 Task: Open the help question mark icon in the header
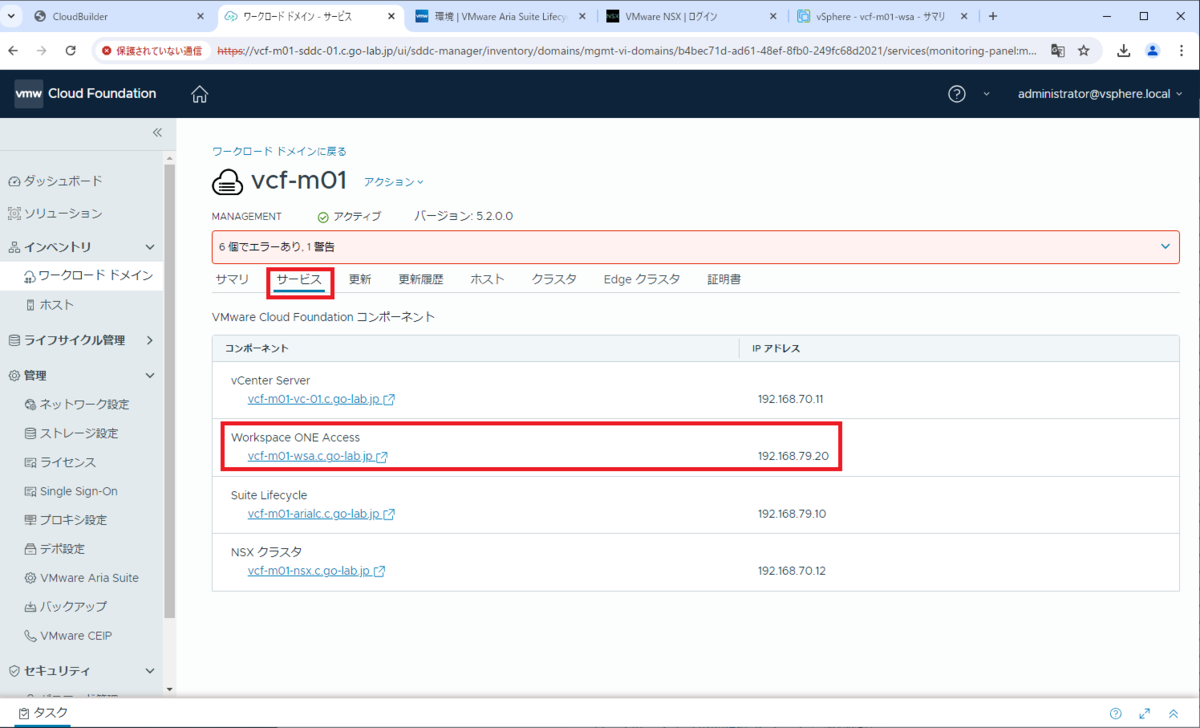point(957,94)
